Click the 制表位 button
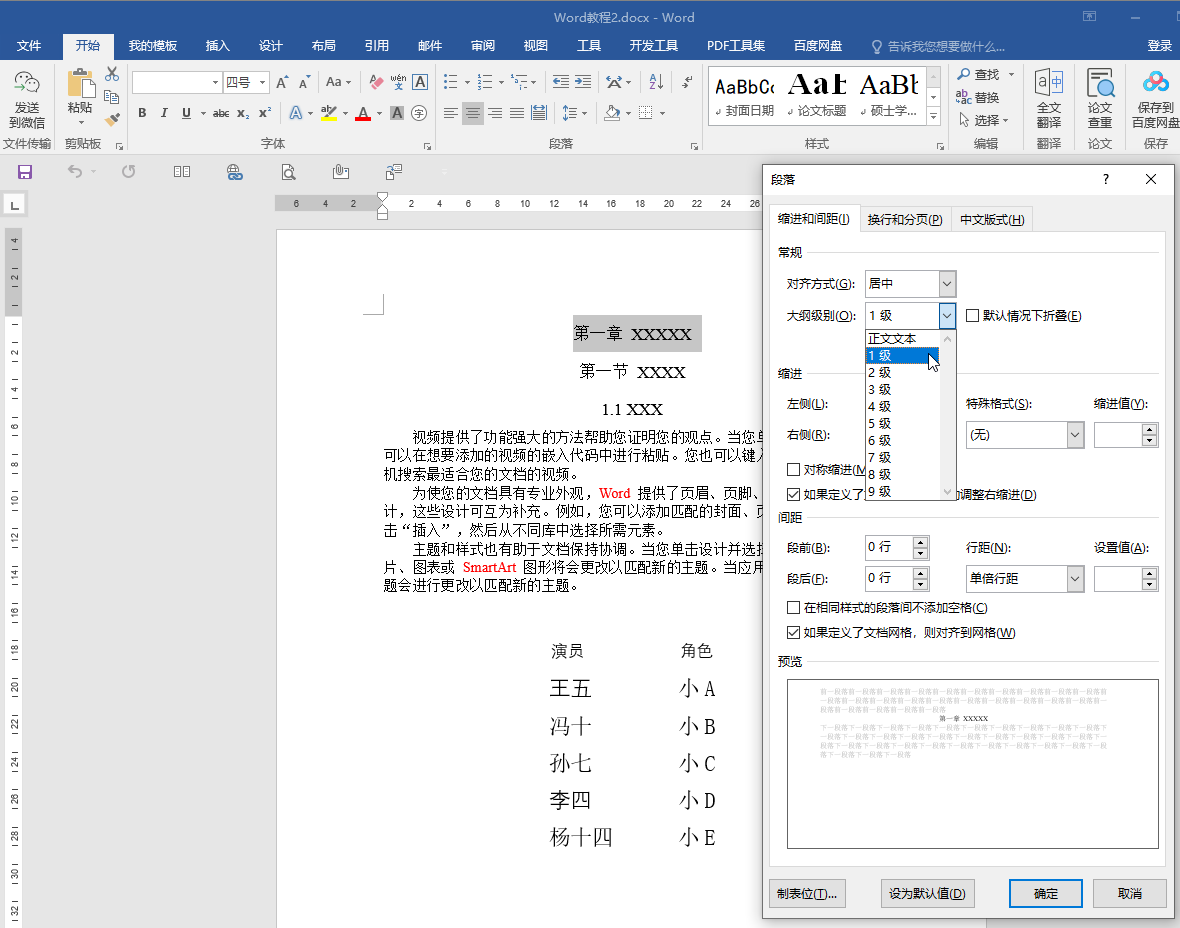This screenshot has height=928, width=1180. pos(807,893)
